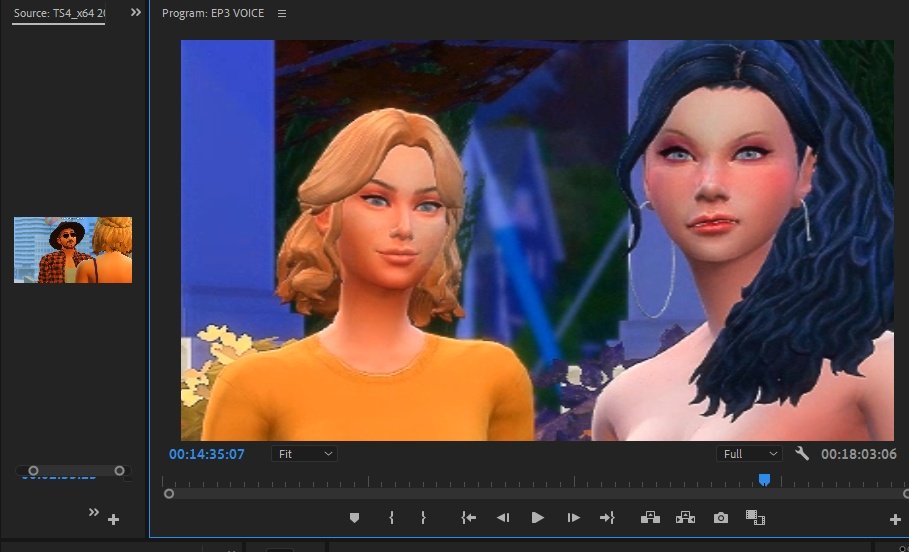
Task: Click the Source monitor video thumbnail
Action: click(73, 250)
